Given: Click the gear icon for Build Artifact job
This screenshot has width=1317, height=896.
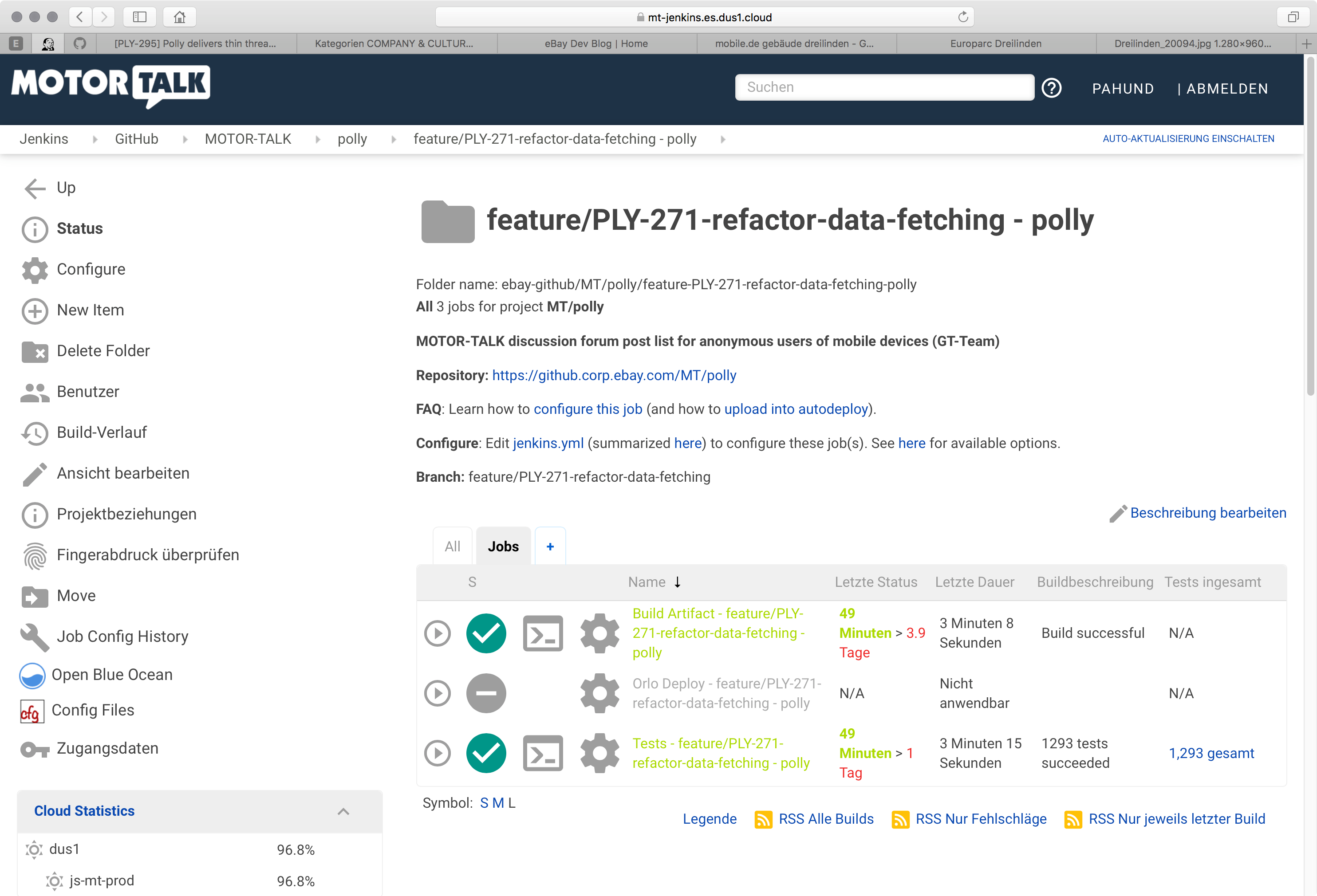Looking at the screenshot, I should [599, 633].
